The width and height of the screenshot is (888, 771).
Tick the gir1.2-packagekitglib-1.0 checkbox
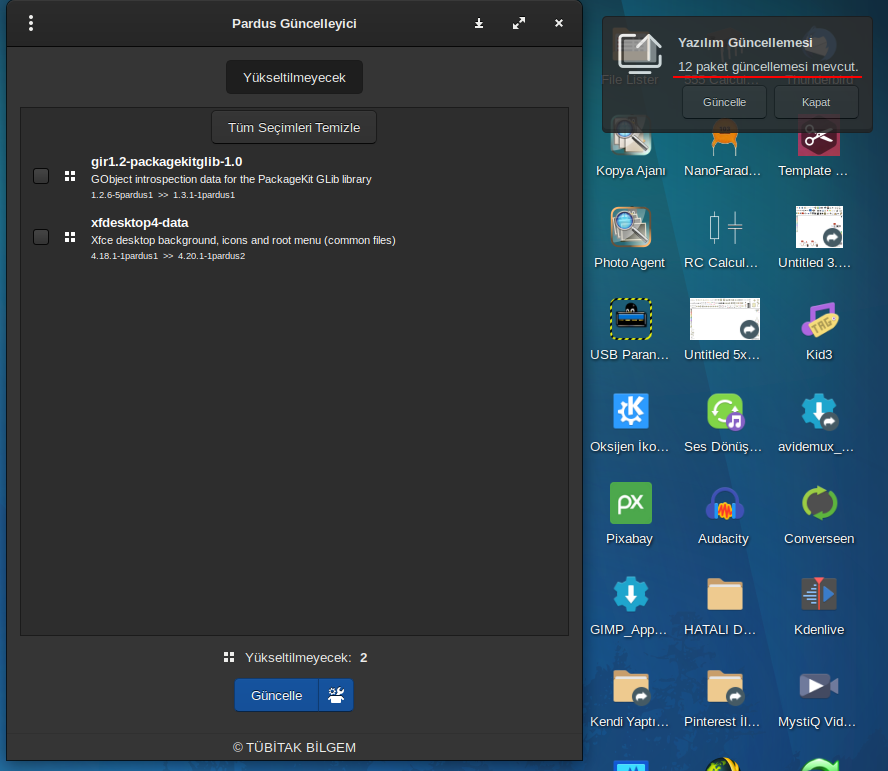point(41,176)
